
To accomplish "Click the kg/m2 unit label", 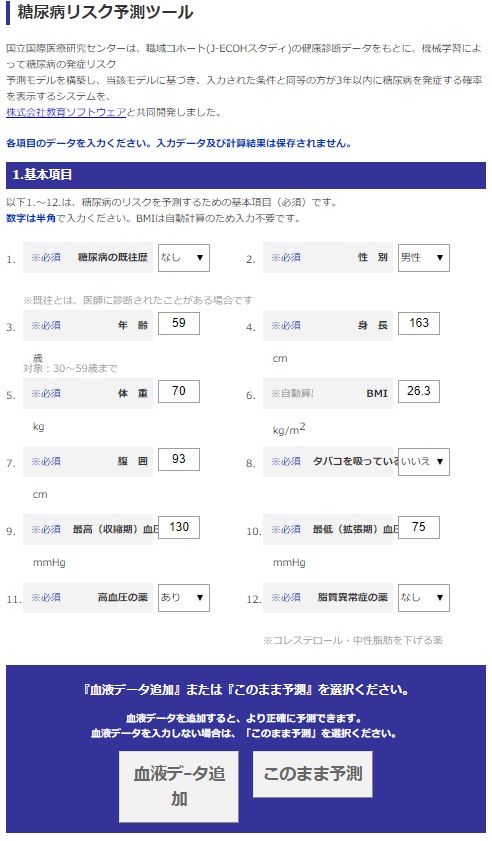I will click(289, 429).
